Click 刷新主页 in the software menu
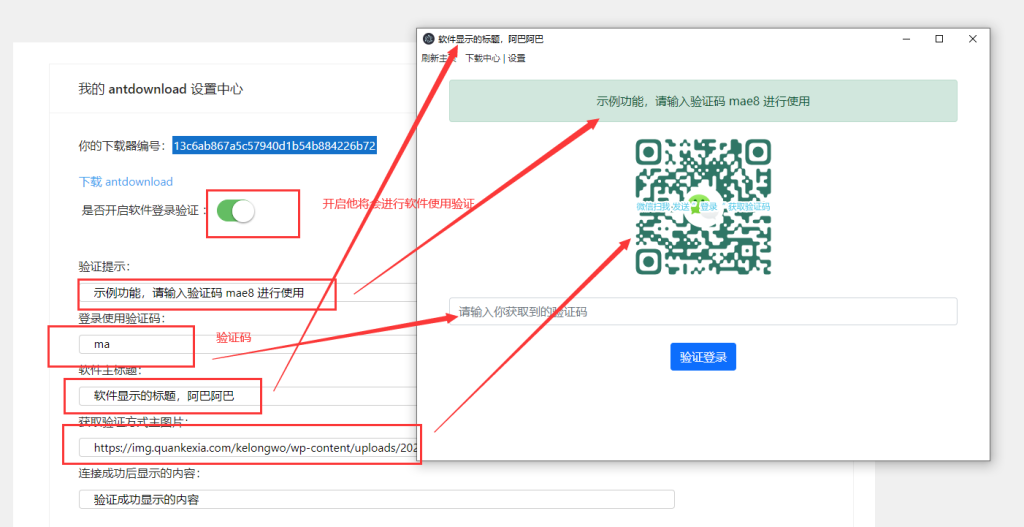This screenshot has height=527, width=1024. pyautogui.click(x=439, y=58)
